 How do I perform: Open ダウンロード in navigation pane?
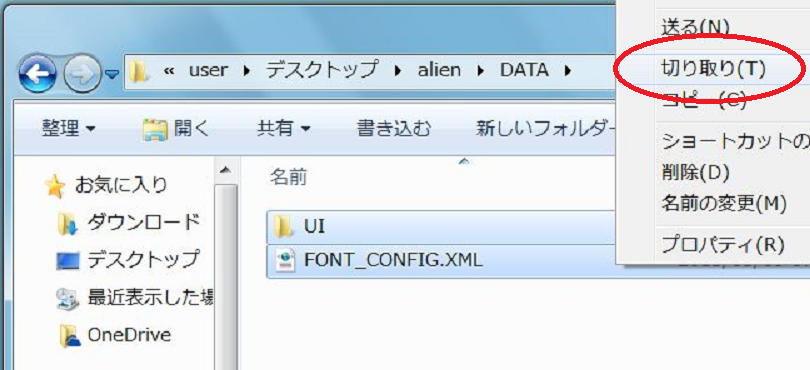click(x=143, y=222)
